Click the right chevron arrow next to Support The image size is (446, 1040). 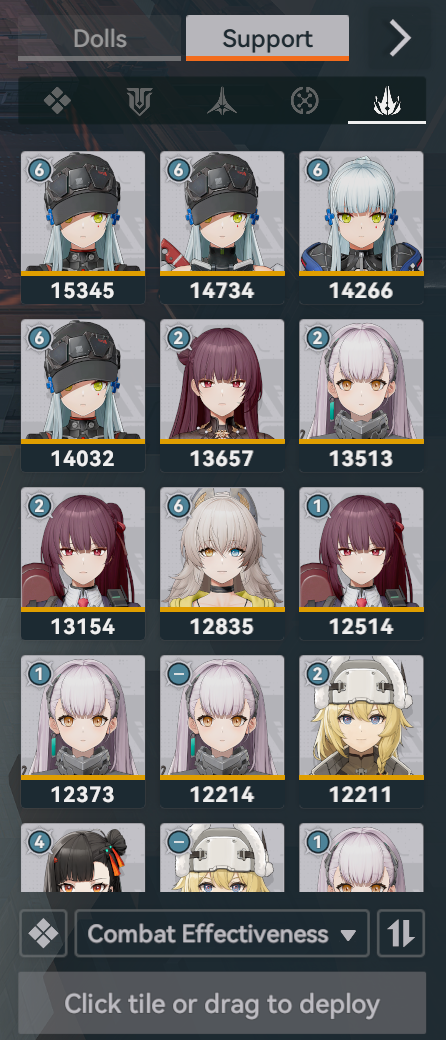pos(400,38)
